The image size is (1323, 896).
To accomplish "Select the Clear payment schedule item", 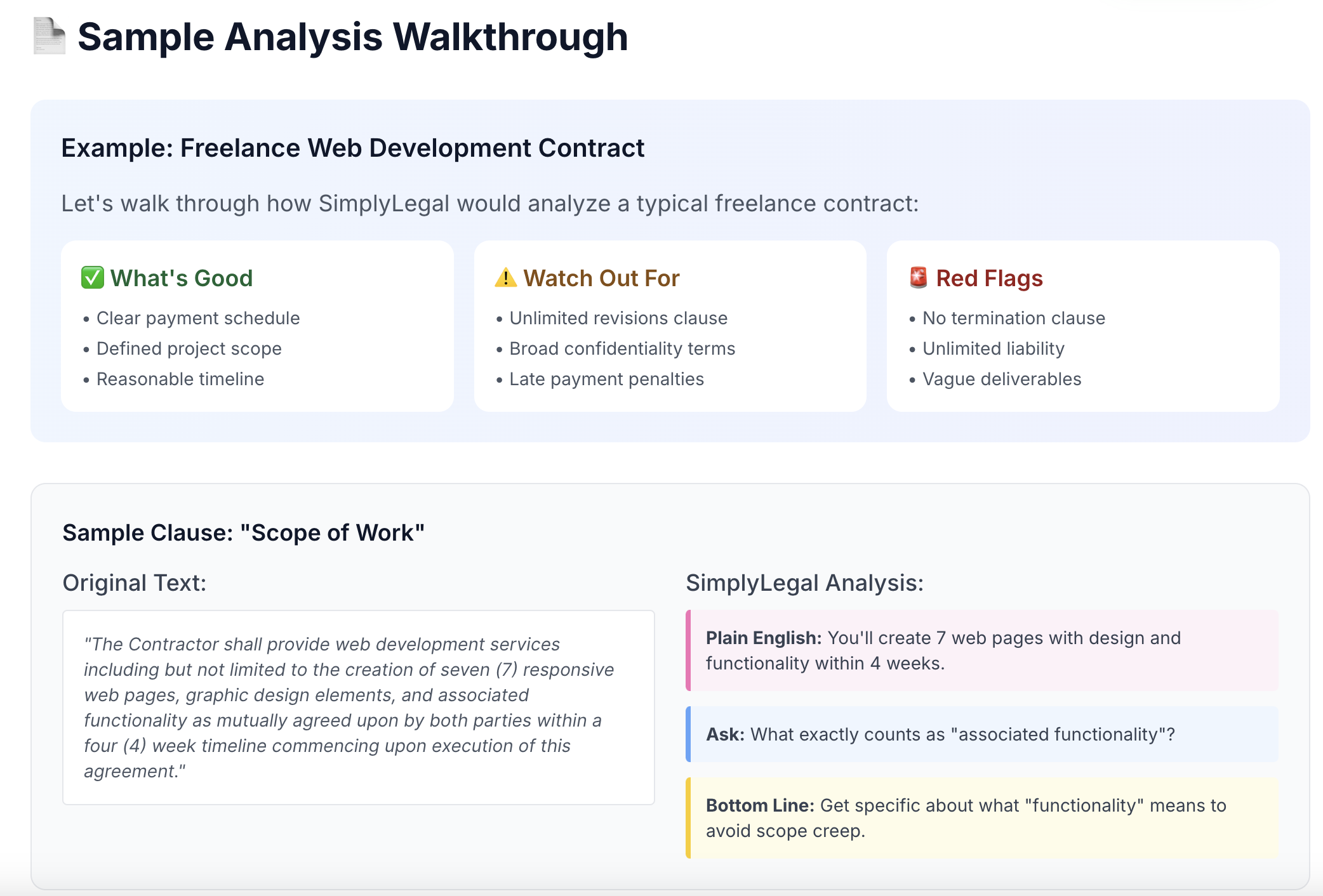I will 198,318.
